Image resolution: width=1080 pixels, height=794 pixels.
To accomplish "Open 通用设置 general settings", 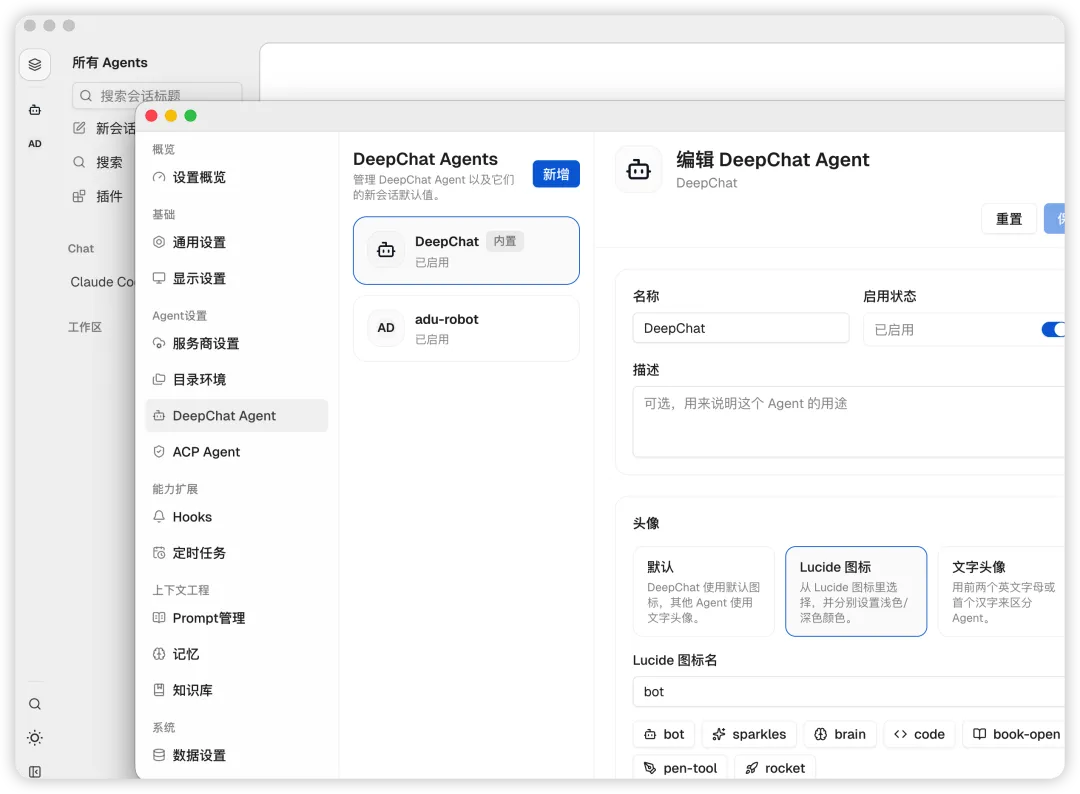I will coord(236,242).
